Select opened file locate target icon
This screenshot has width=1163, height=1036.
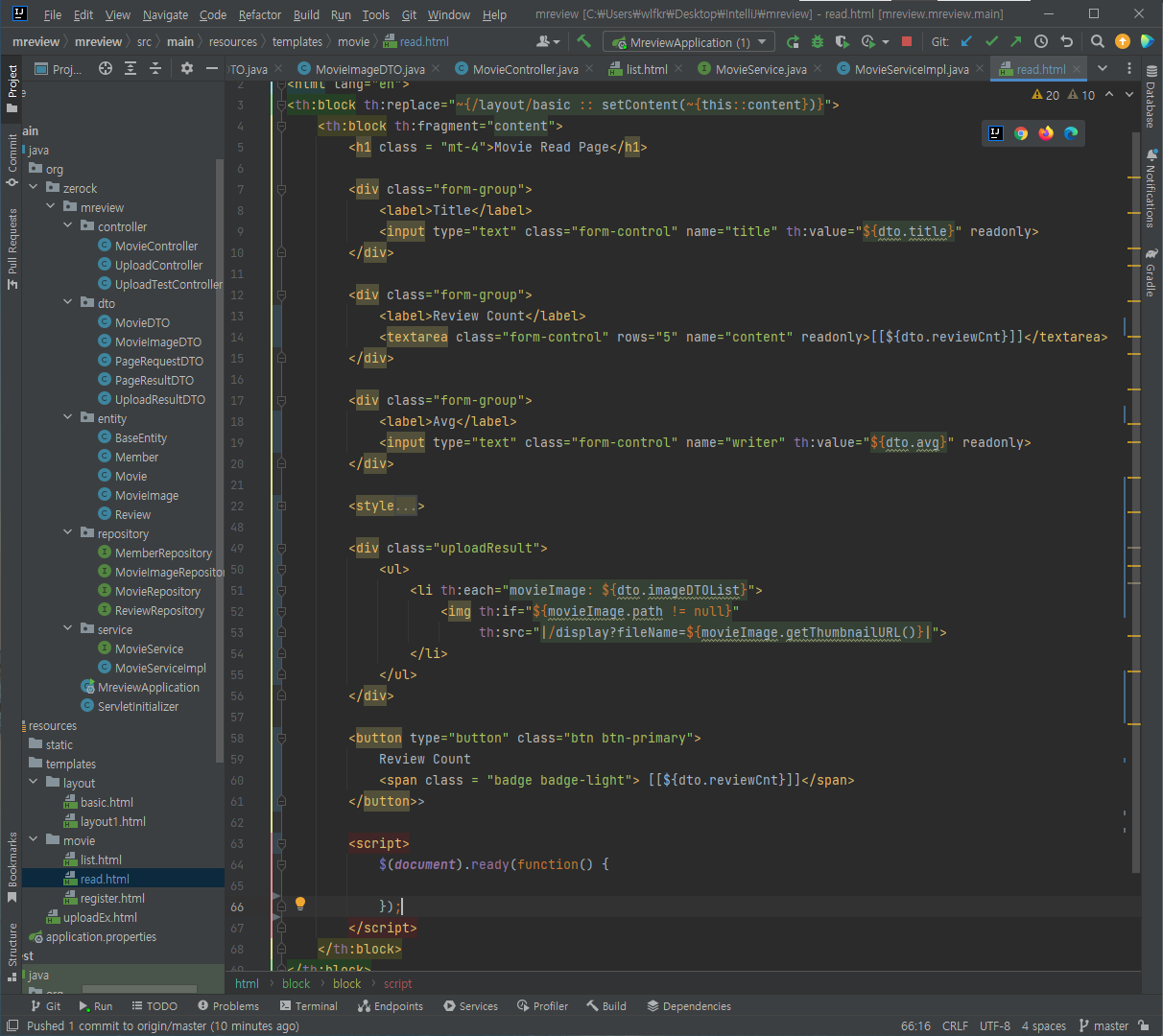point(106,69)
